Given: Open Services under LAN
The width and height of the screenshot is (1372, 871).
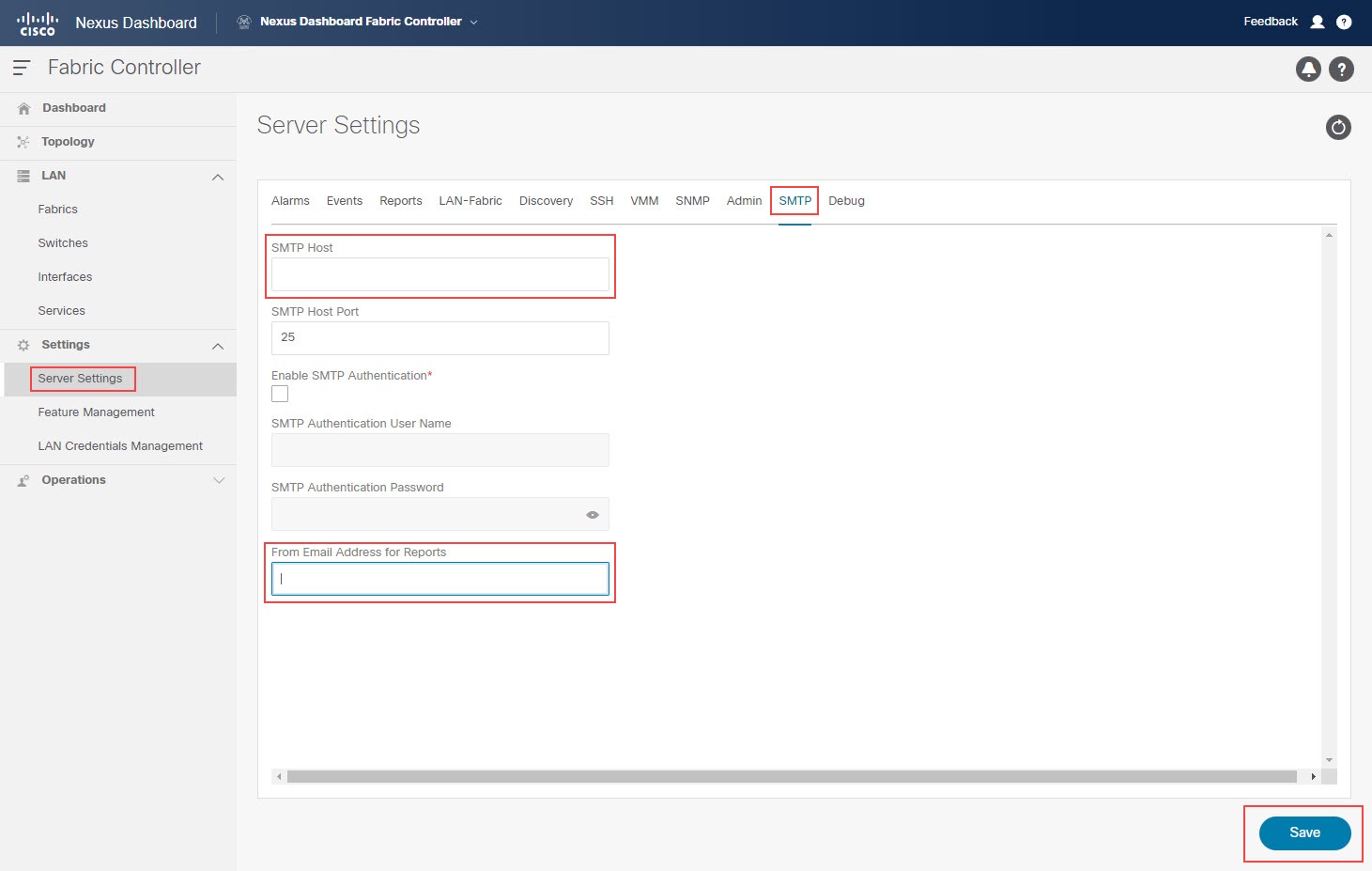Looking at the screenshot, I should 61,311.
